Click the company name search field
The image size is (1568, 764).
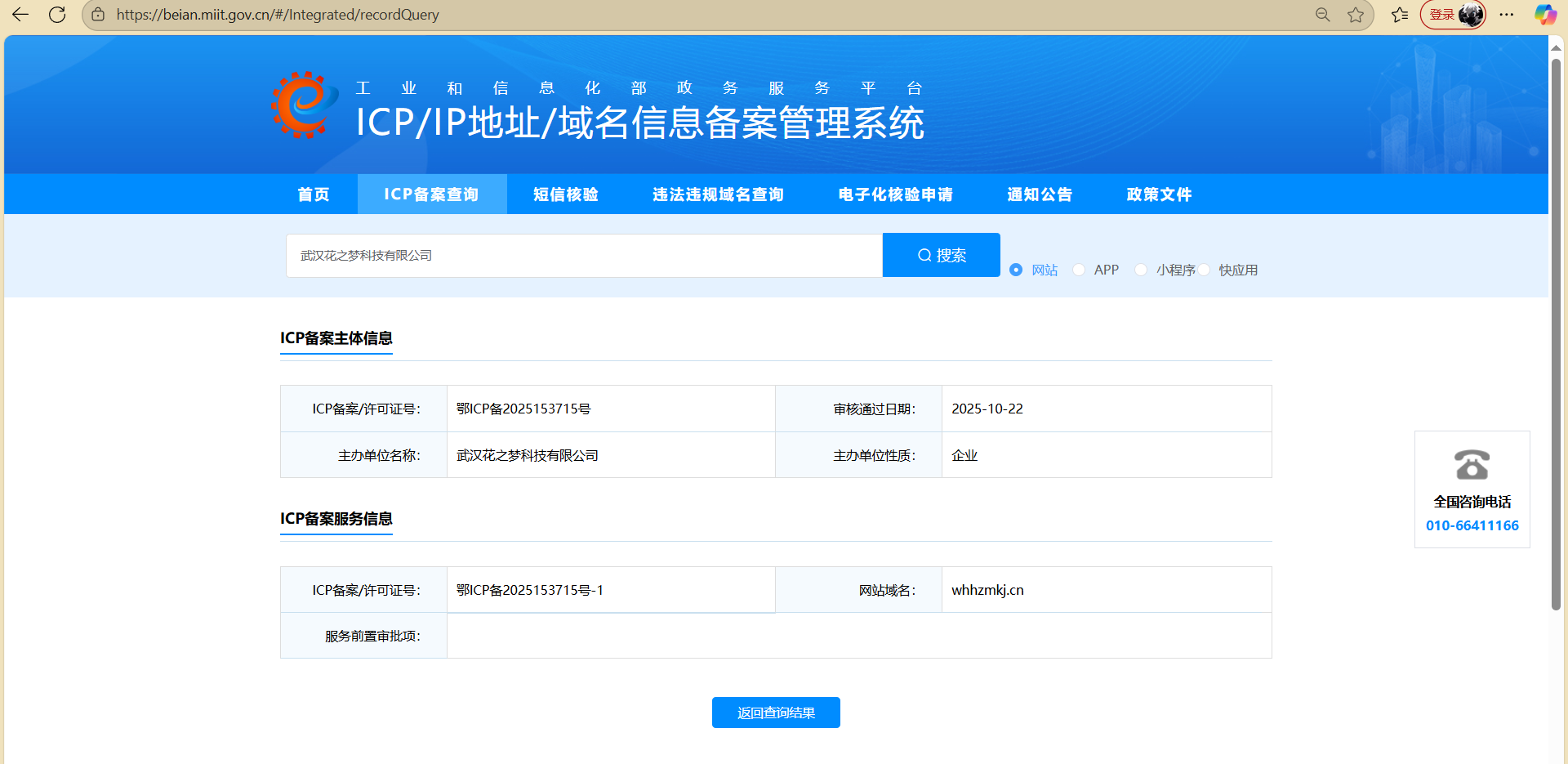pyautogui.click(x=584, y=256)
